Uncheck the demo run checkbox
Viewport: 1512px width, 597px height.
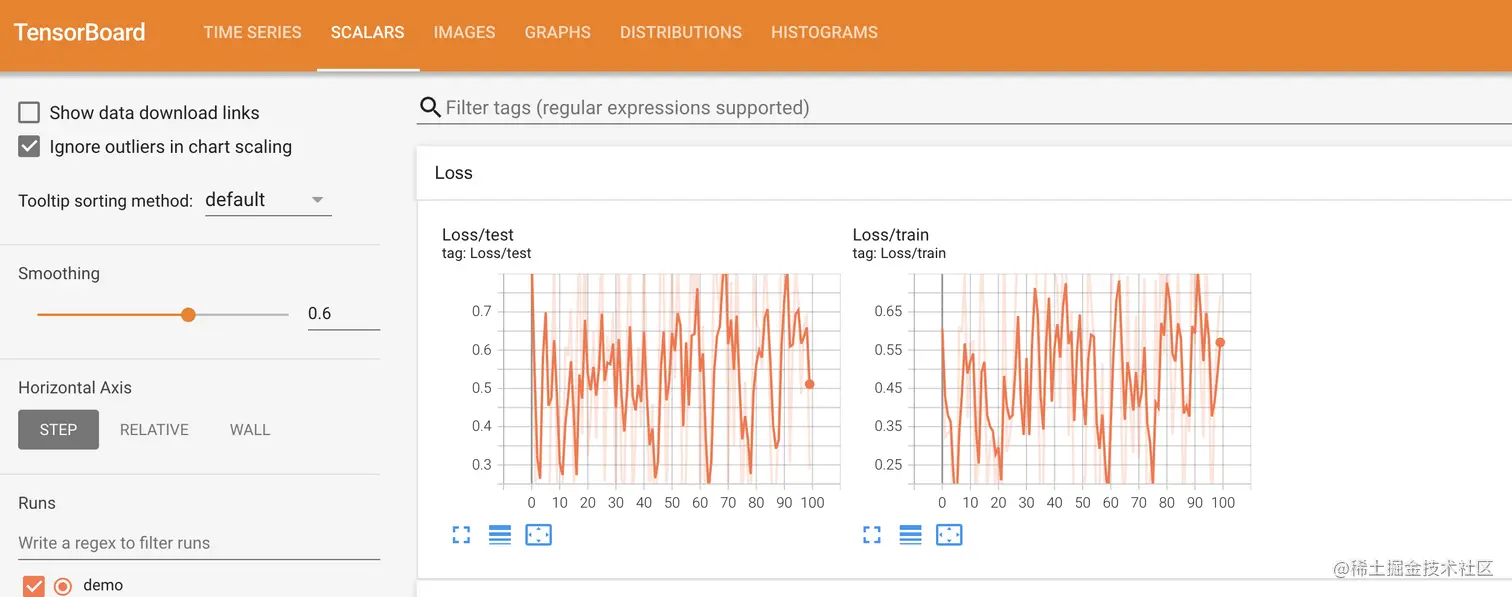pyautogui.click(x=33, y=586)
